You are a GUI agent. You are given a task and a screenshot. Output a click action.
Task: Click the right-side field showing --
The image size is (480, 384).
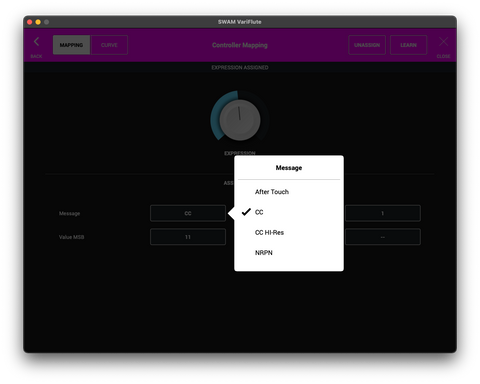(383, 237)
